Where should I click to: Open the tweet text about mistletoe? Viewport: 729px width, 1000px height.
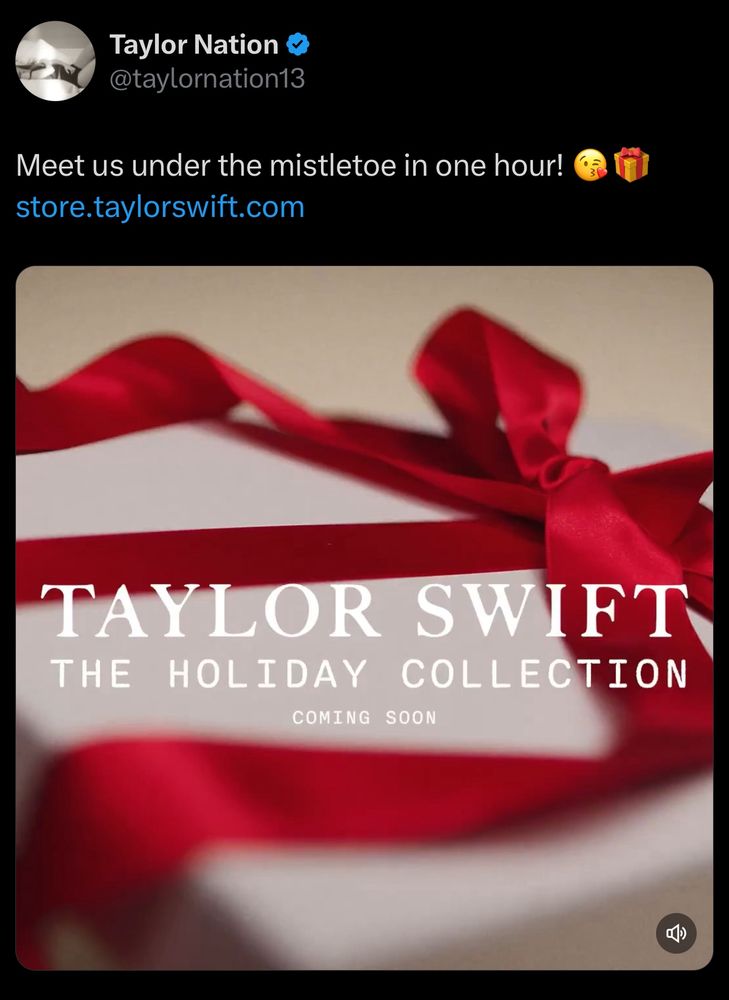click(290, 166)
